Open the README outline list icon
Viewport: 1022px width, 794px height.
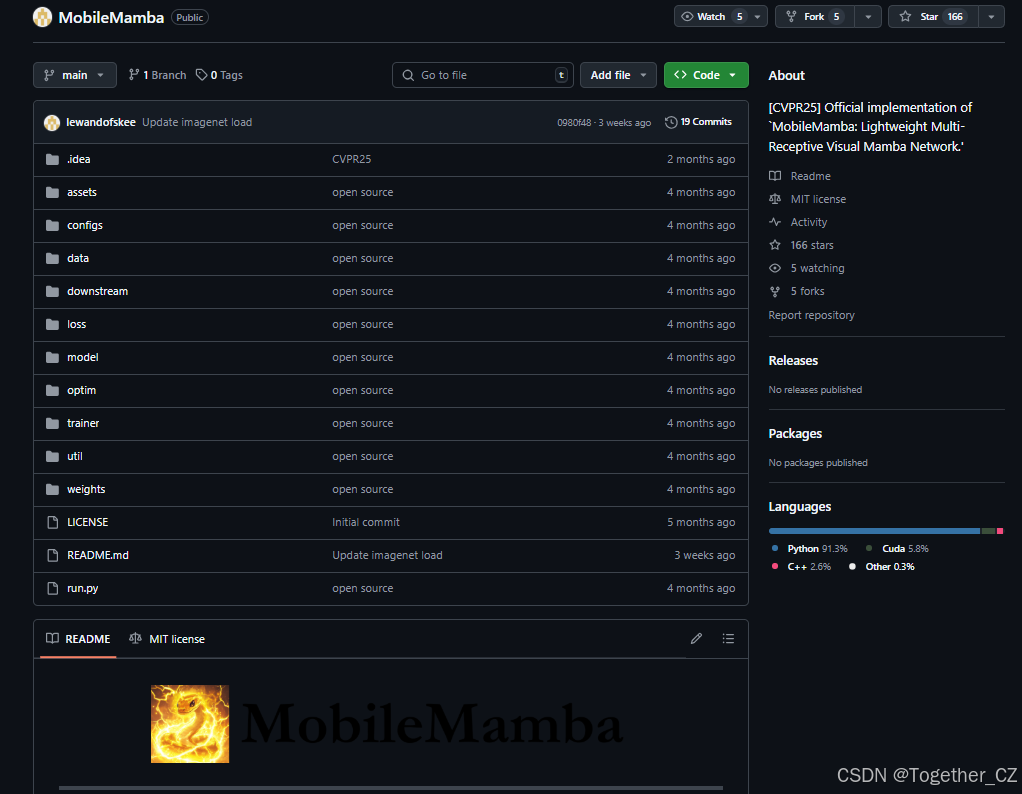(x=728, y=639)
